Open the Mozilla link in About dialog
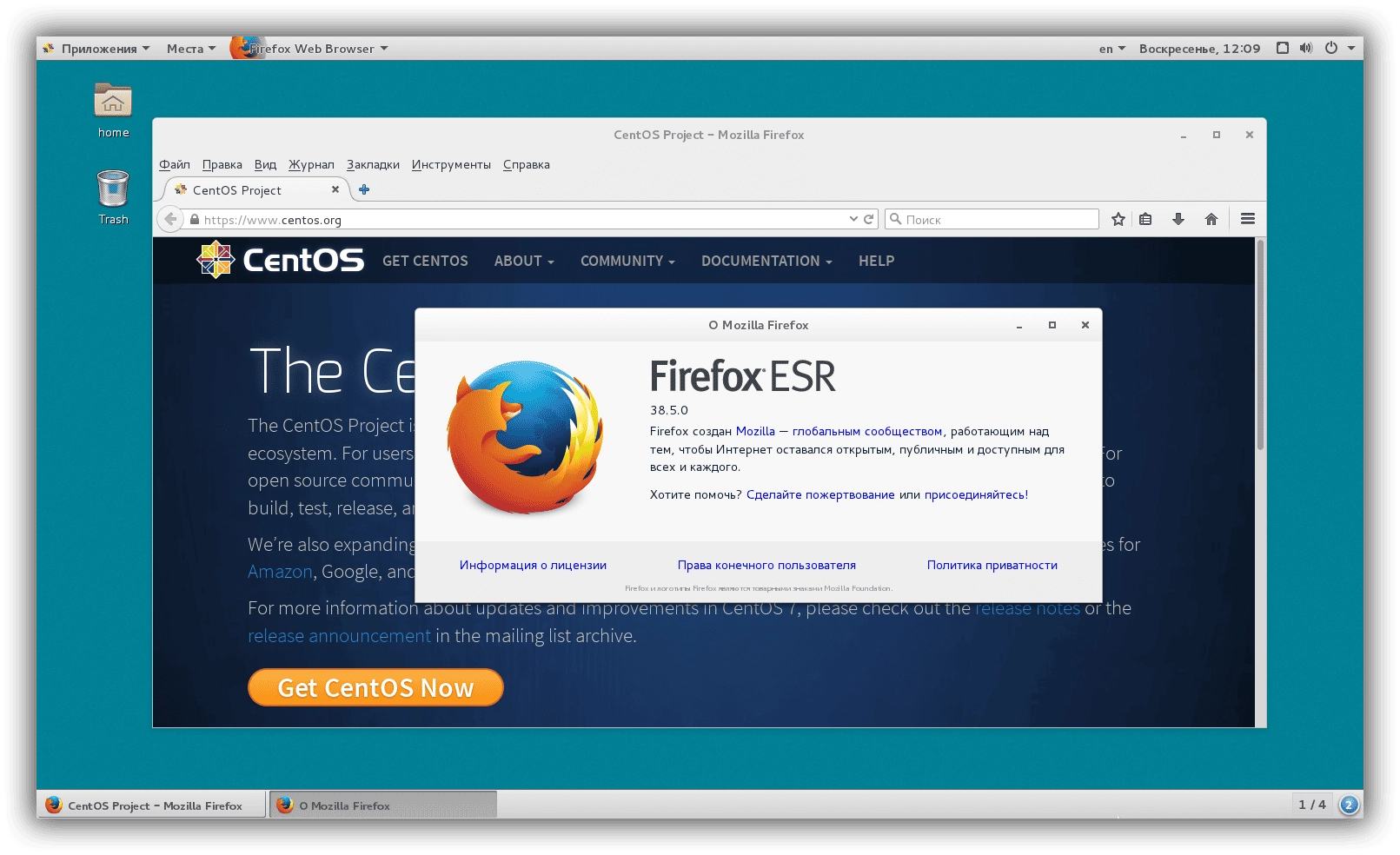Viewport: 1400px width, 855px height. click(x=755, y=431)
